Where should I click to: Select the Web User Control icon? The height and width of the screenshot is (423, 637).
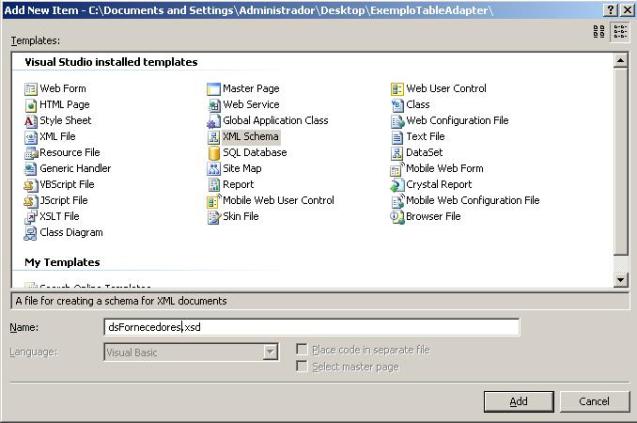[x=397, y=89]
